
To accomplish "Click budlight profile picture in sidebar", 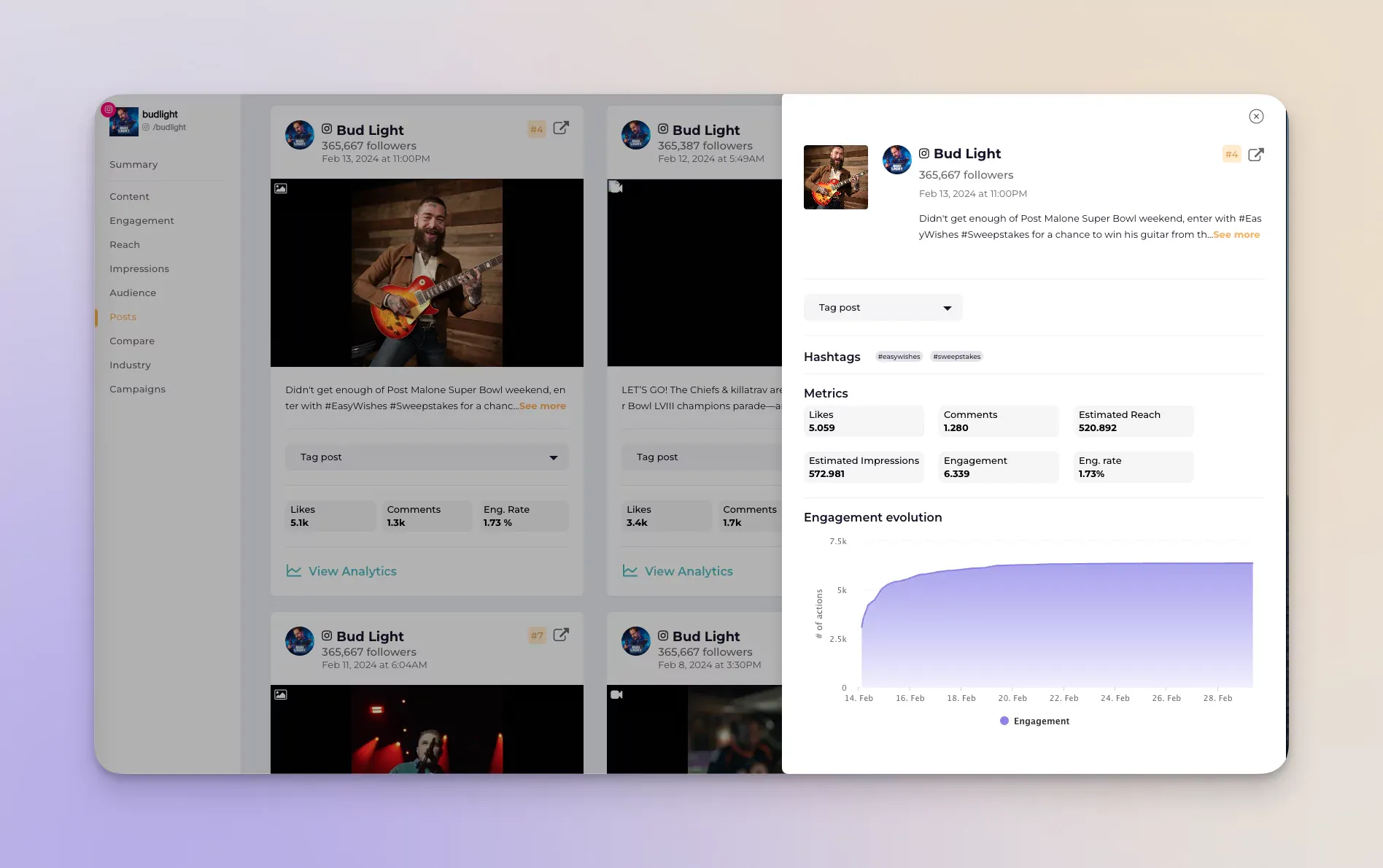I will 124,121.
